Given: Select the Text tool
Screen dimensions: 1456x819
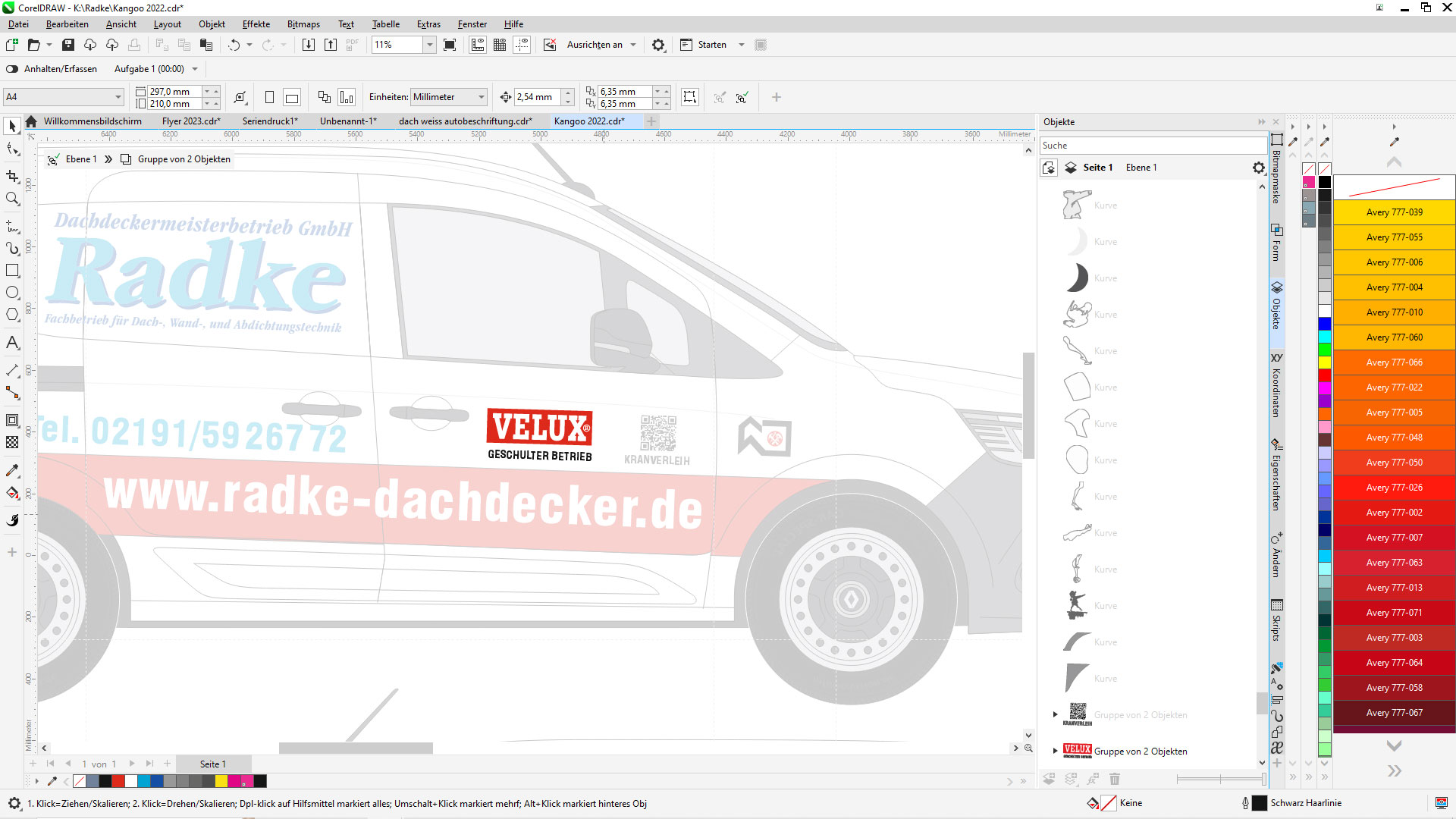Looking at the screenshot, I should coord(12,343).
